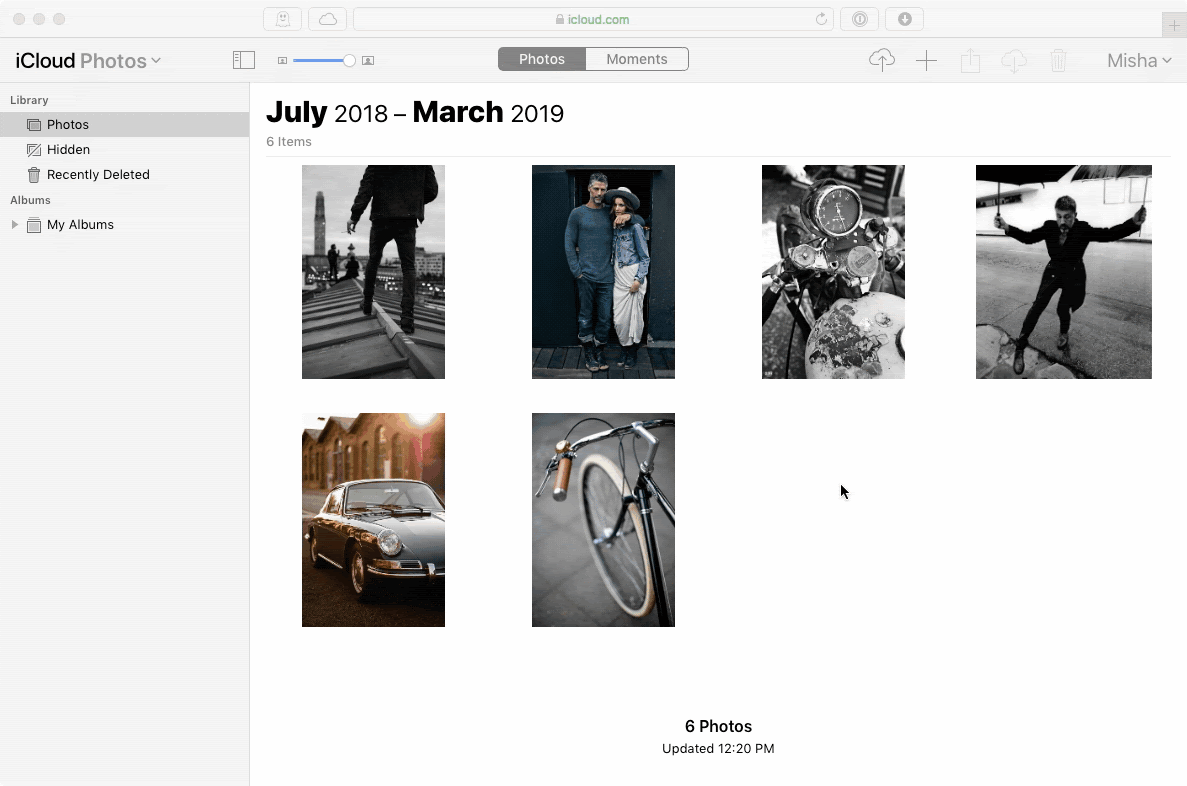This screenshot has width=1187, height=786.
Task: Select the man holding umbrella photo
Action: point(1064,272)
